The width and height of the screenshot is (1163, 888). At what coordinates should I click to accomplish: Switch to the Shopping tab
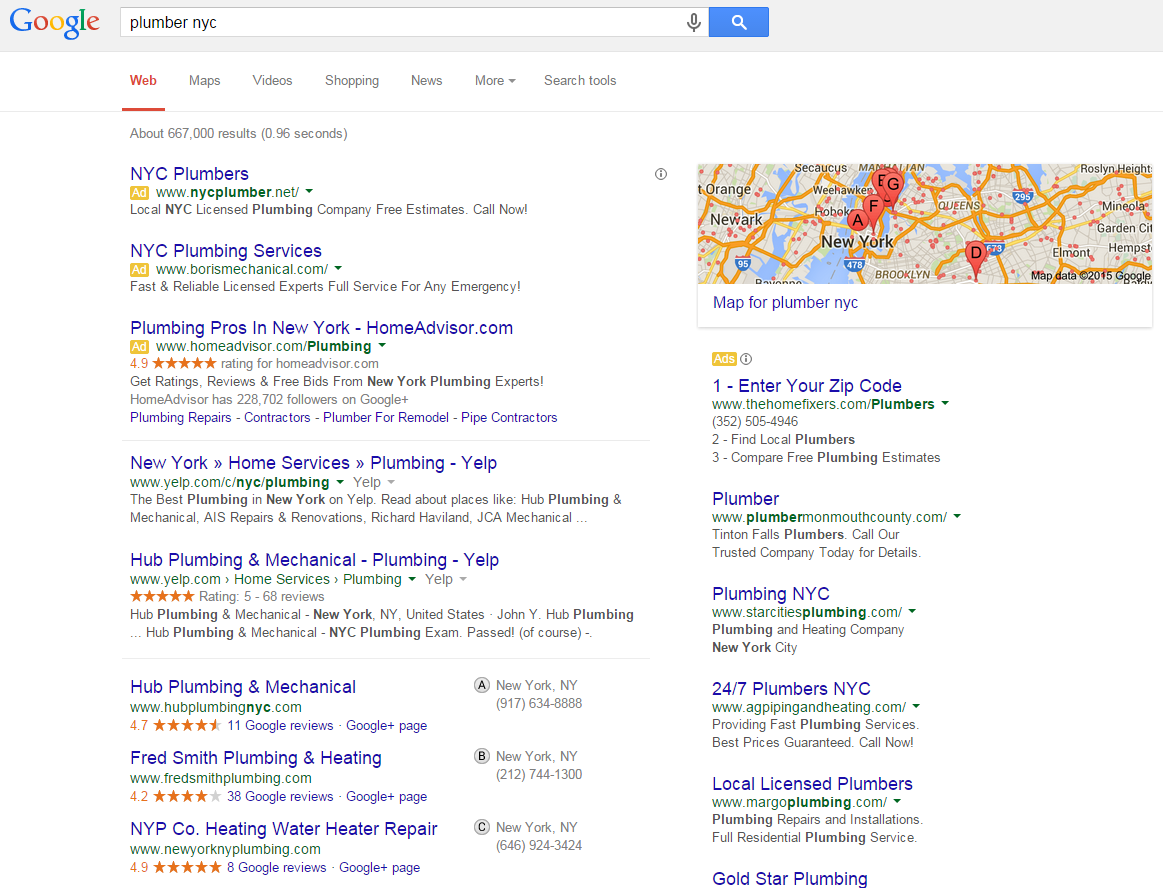352,81
